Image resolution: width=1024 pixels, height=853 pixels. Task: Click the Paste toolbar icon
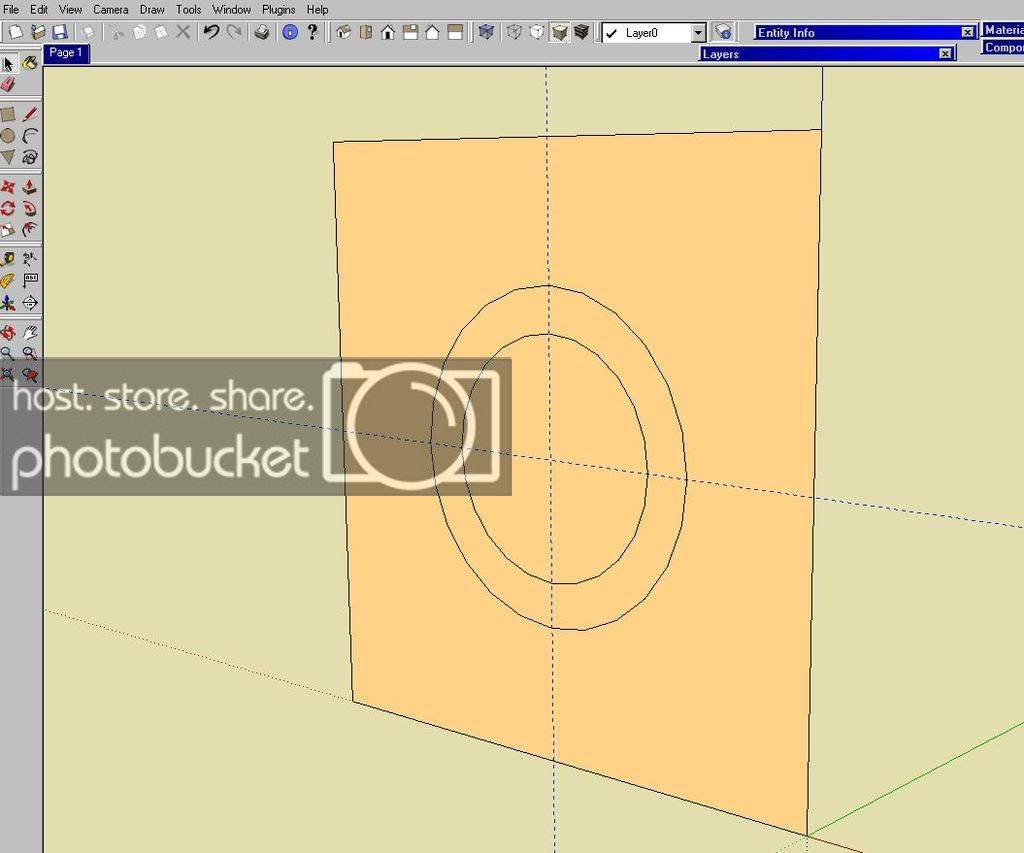coord(161,32)
